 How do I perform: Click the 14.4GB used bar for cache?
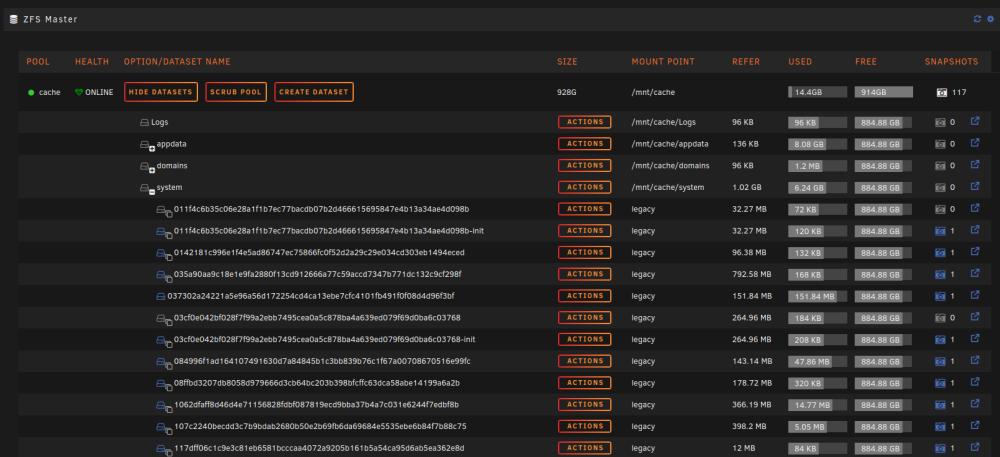(818, 92)
